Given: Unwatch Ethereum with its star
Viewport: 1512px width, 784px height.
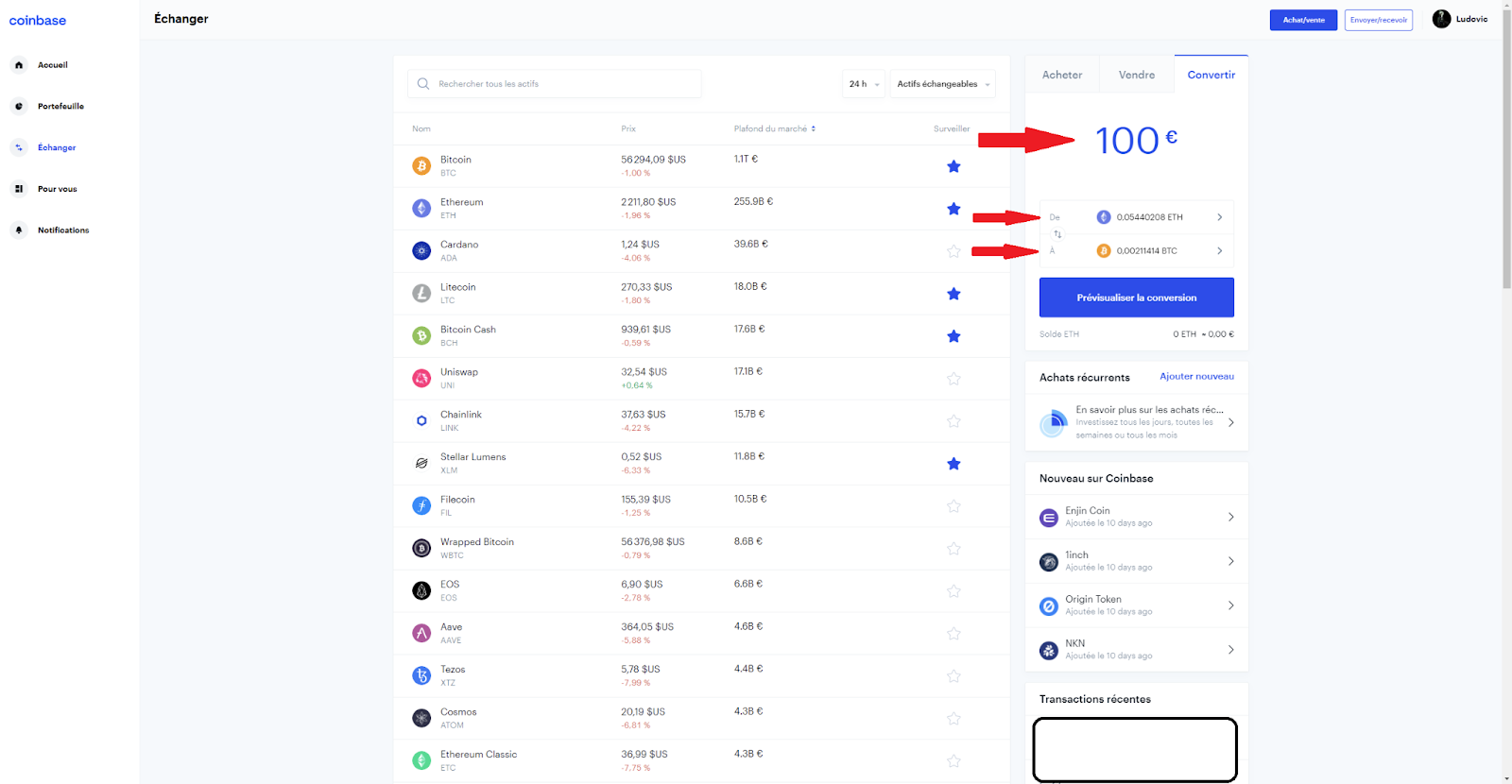Looking at the screenshot, I should tap(954, 209).
